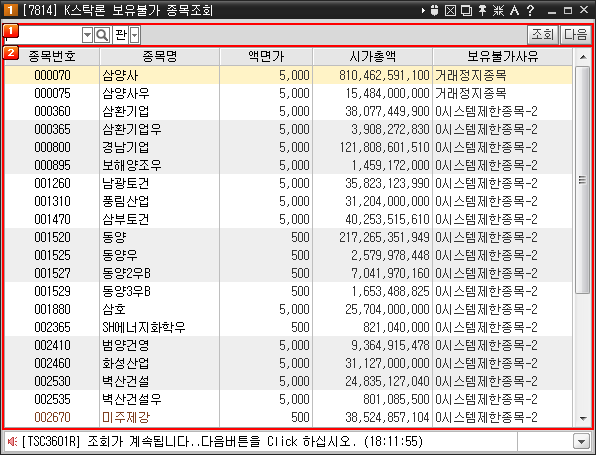Click market cap 24,835,127,040
Screen dimensions: 596x455
click(x=387, y=381)
